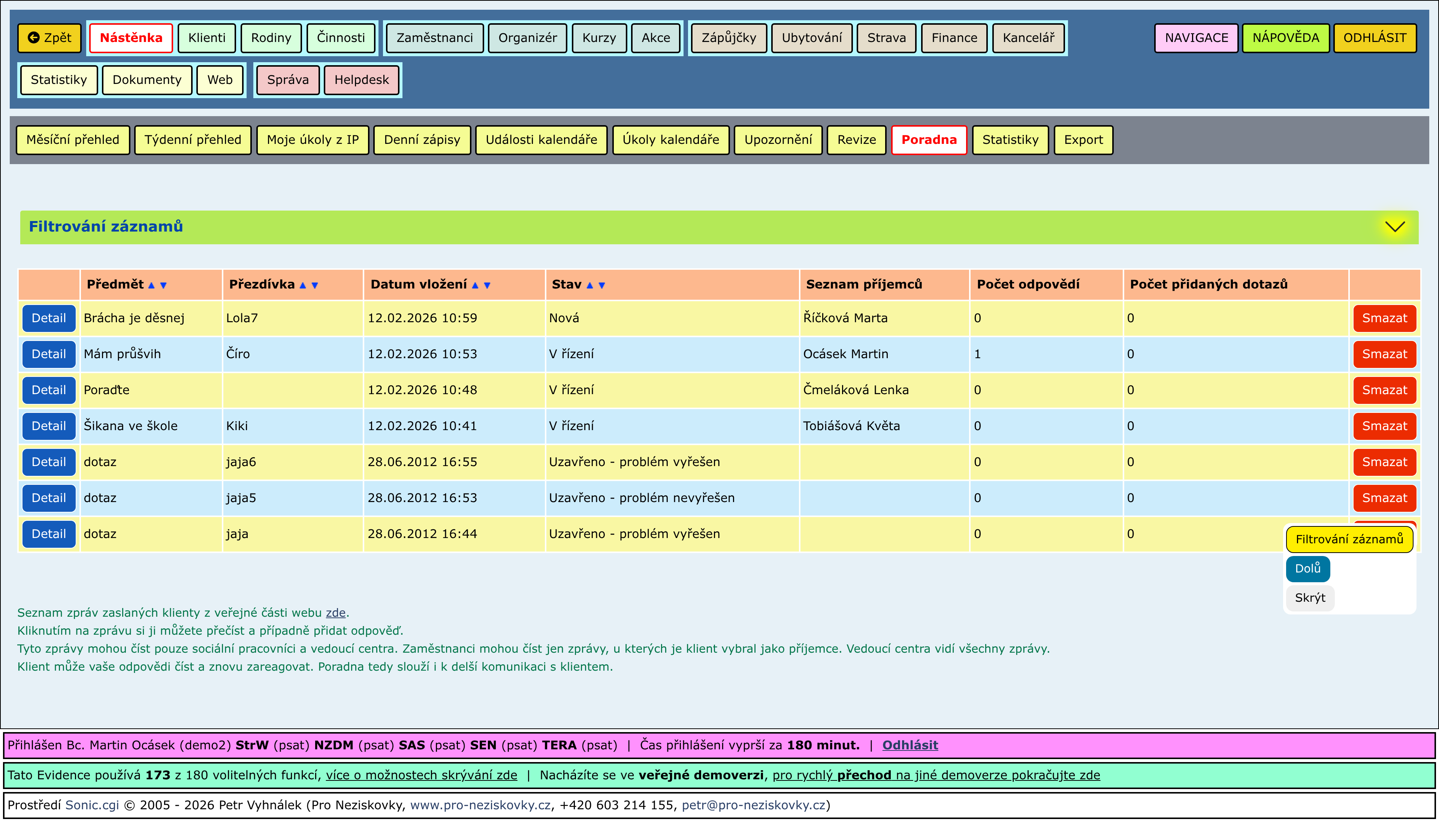
Task: Sort Stav column descending arrow
Action: tap(602, 285)
